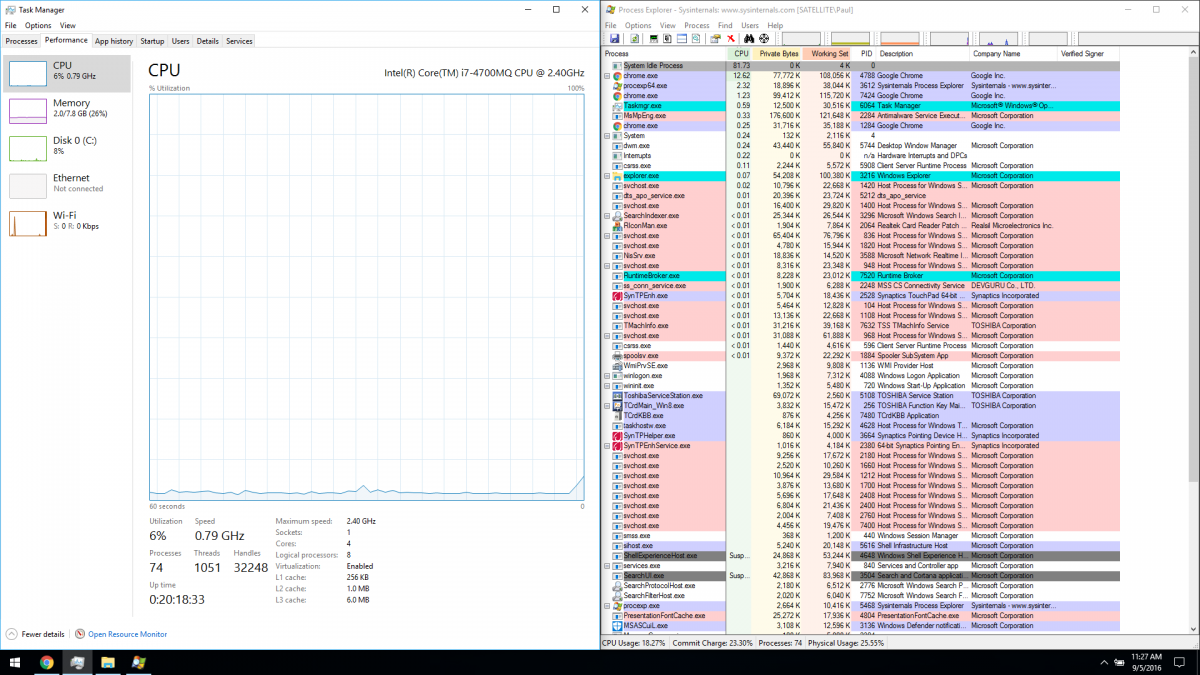The width and height of the screenshot is (1200, 675).
Task: Click the binoculars Find Handle or DLL icon
Action: click(749, 39)
